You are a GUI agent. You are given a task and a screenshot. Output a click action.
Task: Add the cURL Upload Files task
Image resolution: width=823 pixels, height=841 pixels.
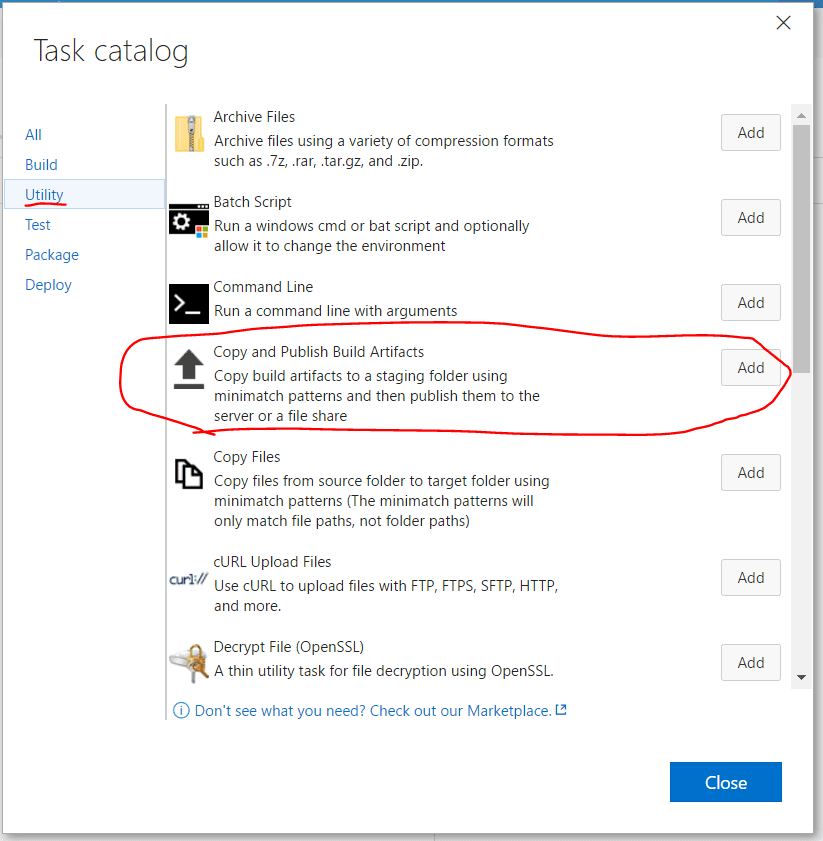tap(751, 578)
